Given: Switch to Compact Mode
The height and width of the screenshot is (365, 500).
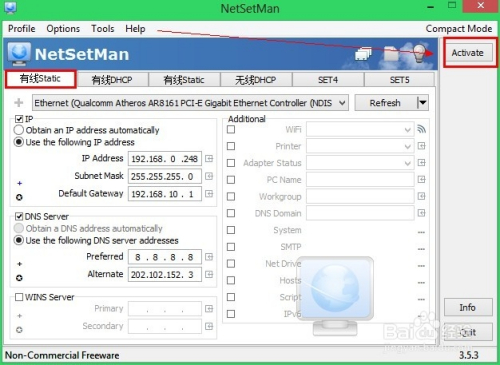Looking at the screenshot, I should [459, 29].
